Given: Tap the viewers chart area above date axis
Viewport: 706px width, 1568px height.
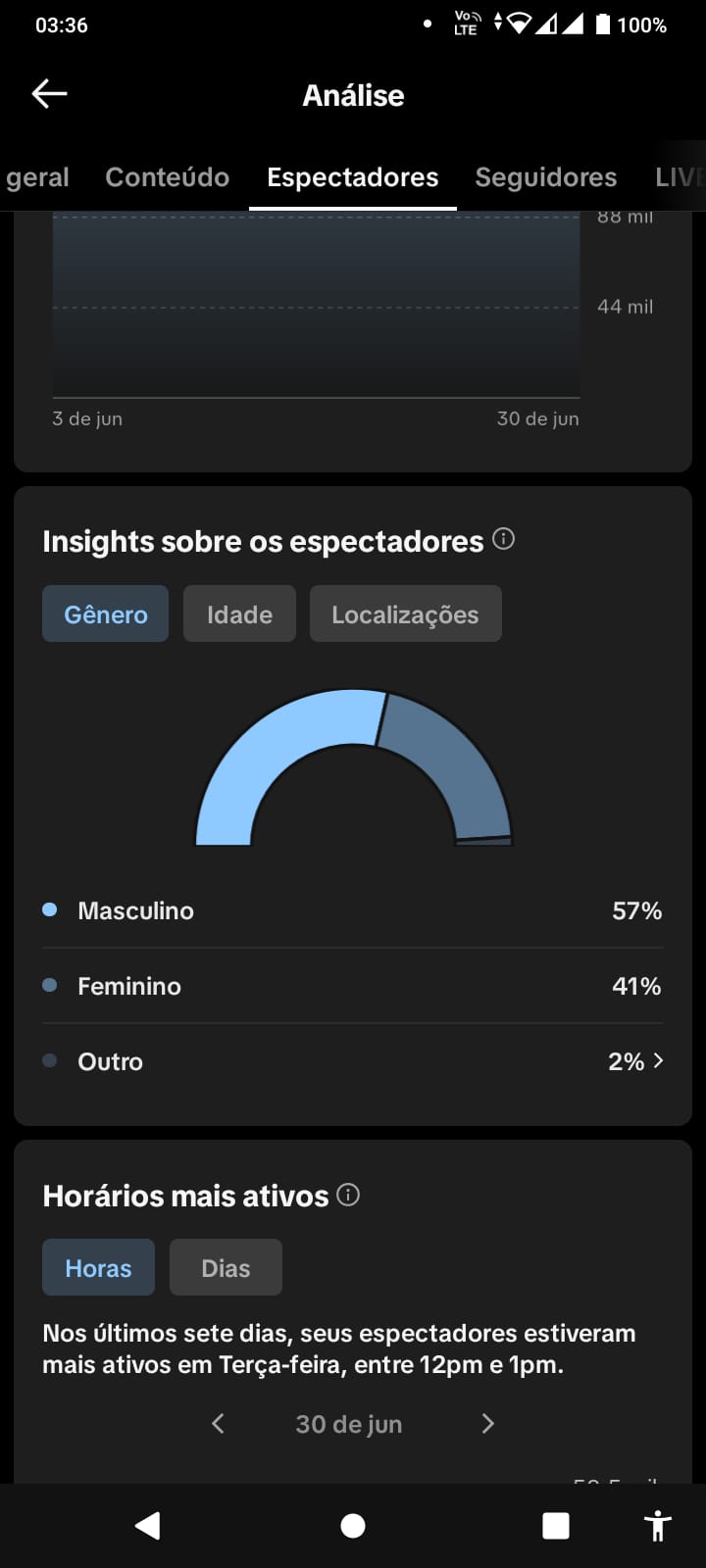Looking at the screenshot, I should click(316, 306).
